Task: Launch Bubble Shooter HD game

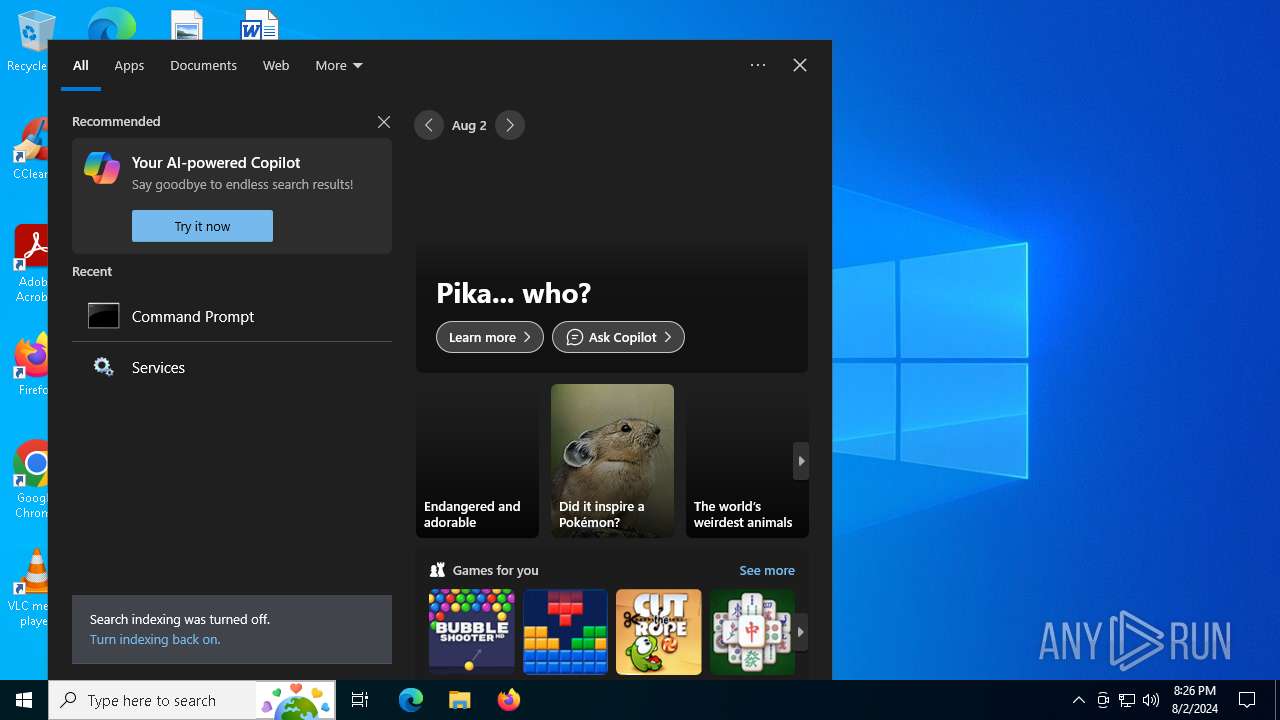Action: coord(472,631)
